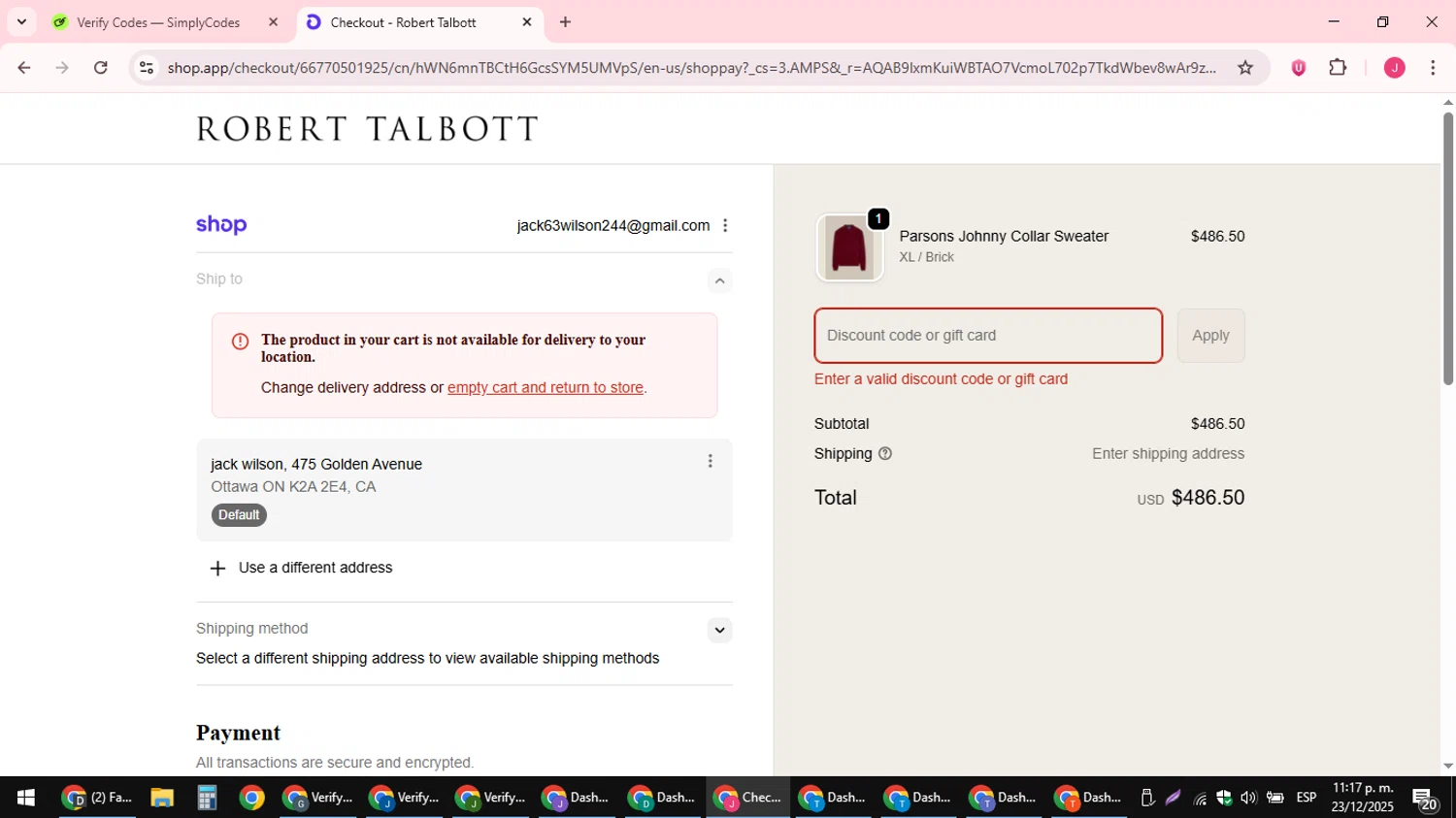Open the notification center icon

coord(1426,799)
